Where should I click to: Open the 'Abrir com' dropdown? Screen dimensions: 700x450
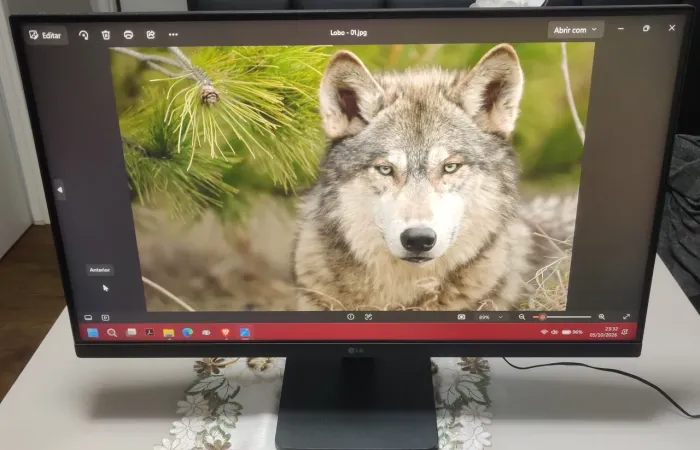tap(575, 30)
